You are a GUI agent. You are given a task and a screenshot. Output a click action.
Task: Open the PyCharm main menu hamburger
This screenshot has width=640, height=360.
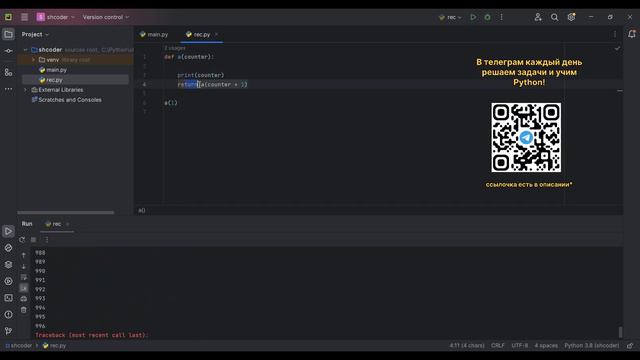click(24, 17)
